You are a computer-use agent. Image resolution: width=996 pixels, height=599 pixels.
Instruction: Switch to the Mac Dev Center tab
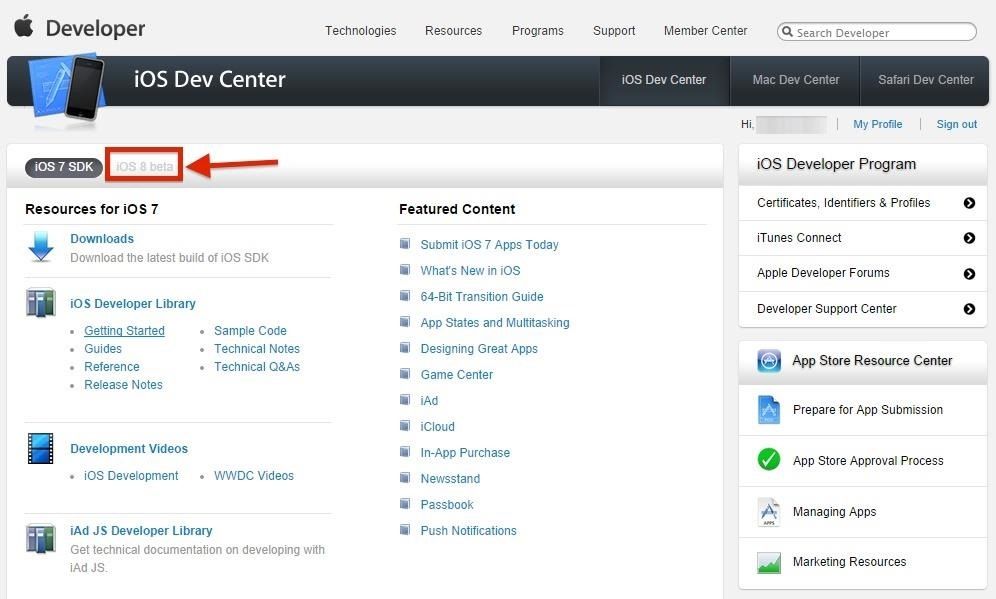click(795, 80)
